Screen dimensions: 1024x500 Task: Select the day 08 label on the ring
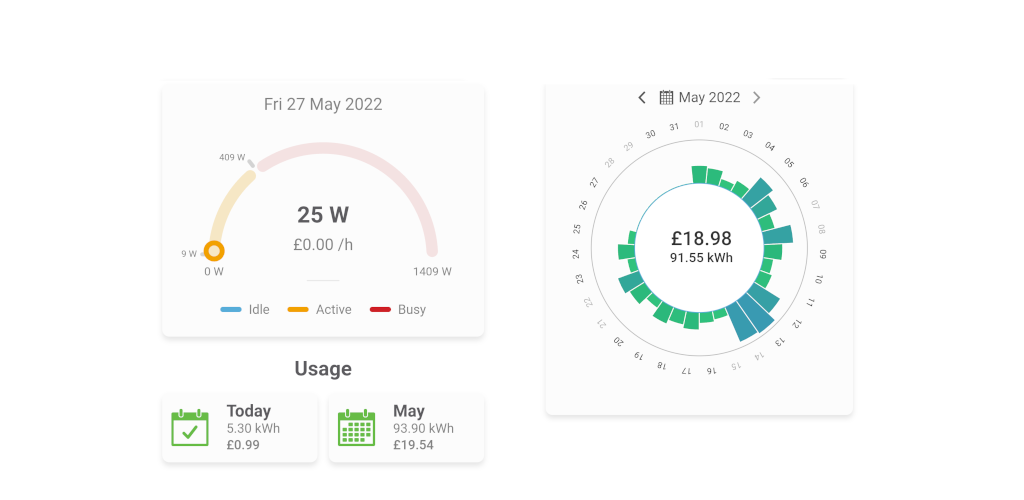822,230
